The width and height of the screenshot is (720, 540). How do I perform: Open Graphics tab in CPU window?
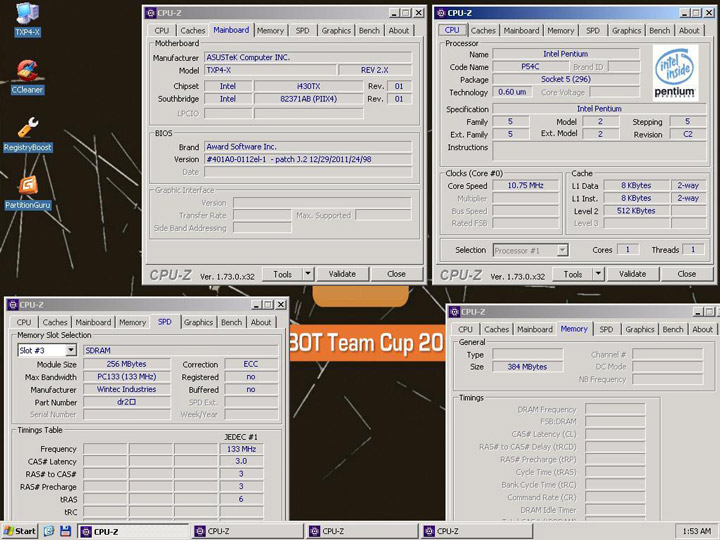click(x=626, y=31)
